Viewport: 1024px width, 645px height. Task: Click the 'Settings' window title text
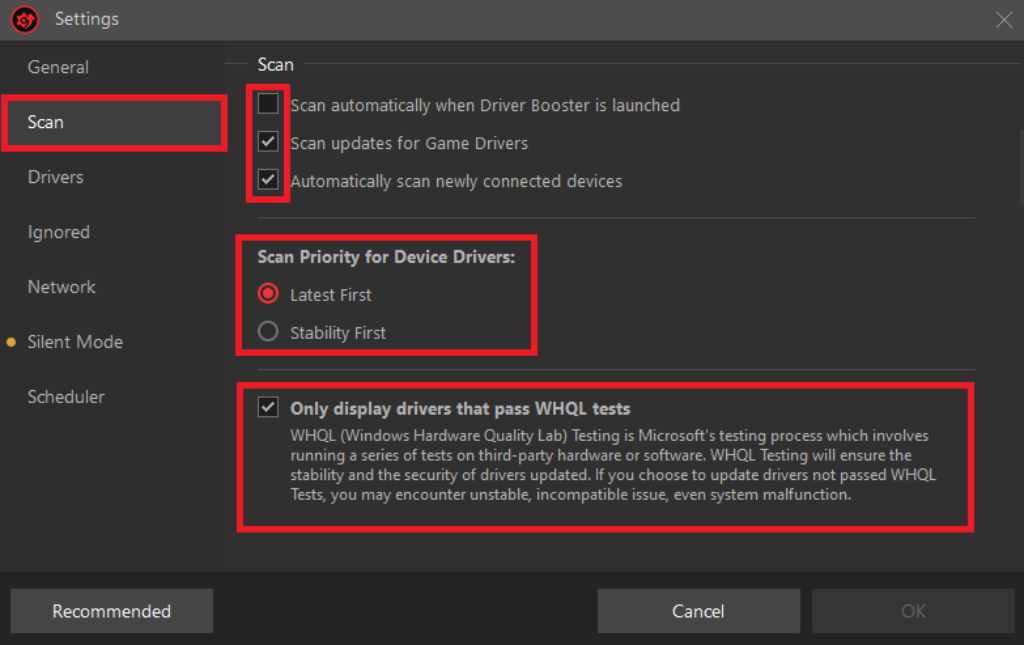click(x=87, y=19)
